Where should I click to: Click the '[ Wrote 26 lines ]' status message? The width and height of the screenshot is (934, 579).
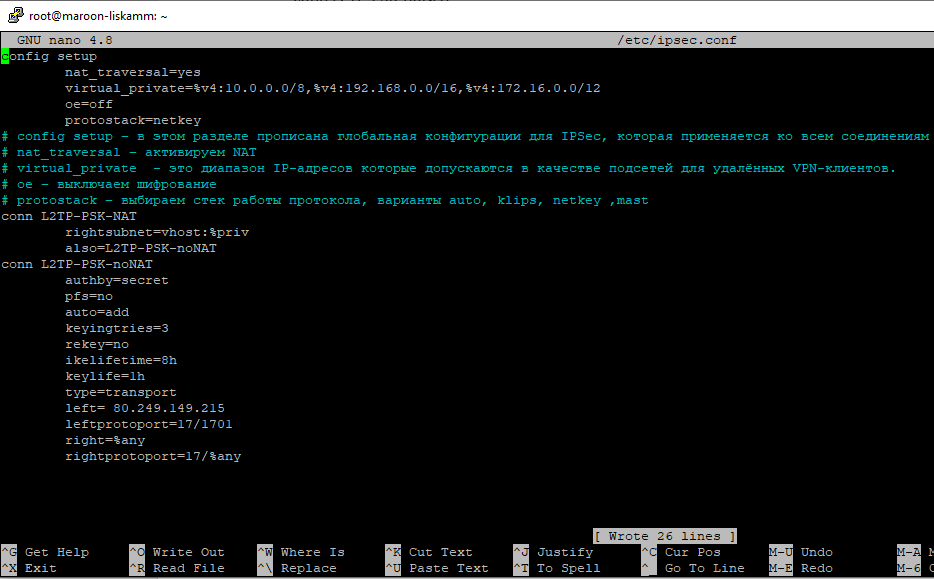click(665, 536)
